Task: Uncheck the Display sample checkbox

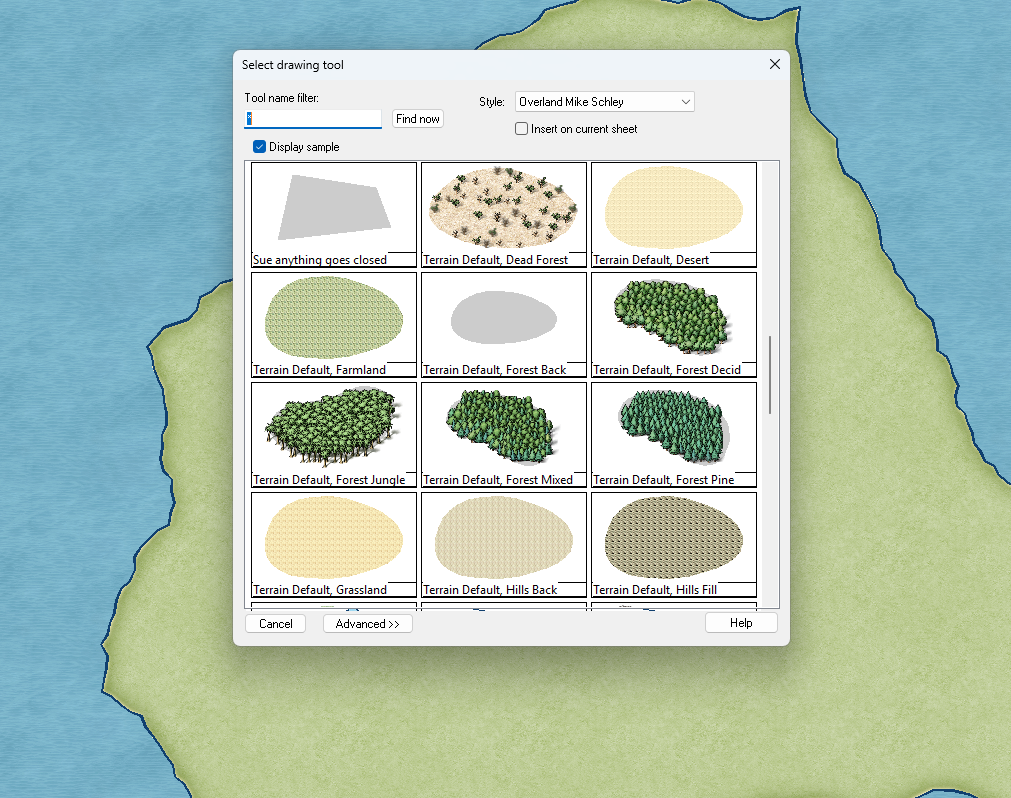Action: (260, 147)
